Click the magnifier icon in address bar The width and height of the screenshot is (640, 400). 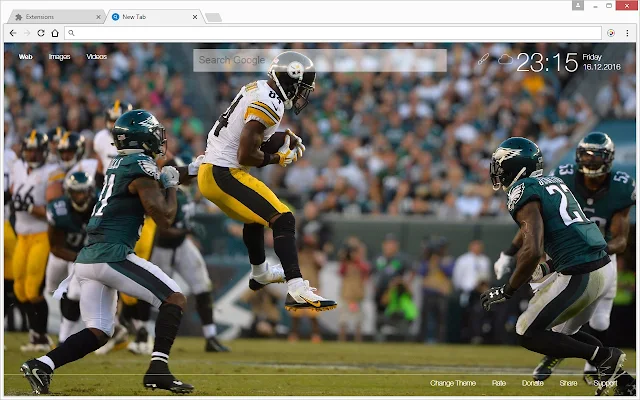point(71,33)
